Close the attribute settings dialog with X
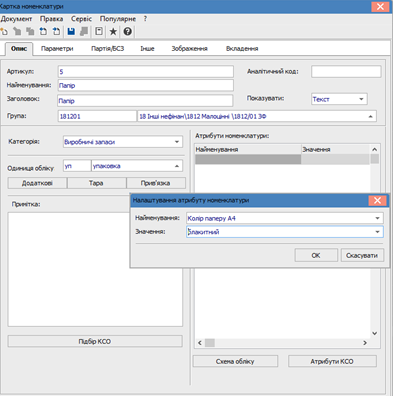393x396 pixels. point(377,200)
